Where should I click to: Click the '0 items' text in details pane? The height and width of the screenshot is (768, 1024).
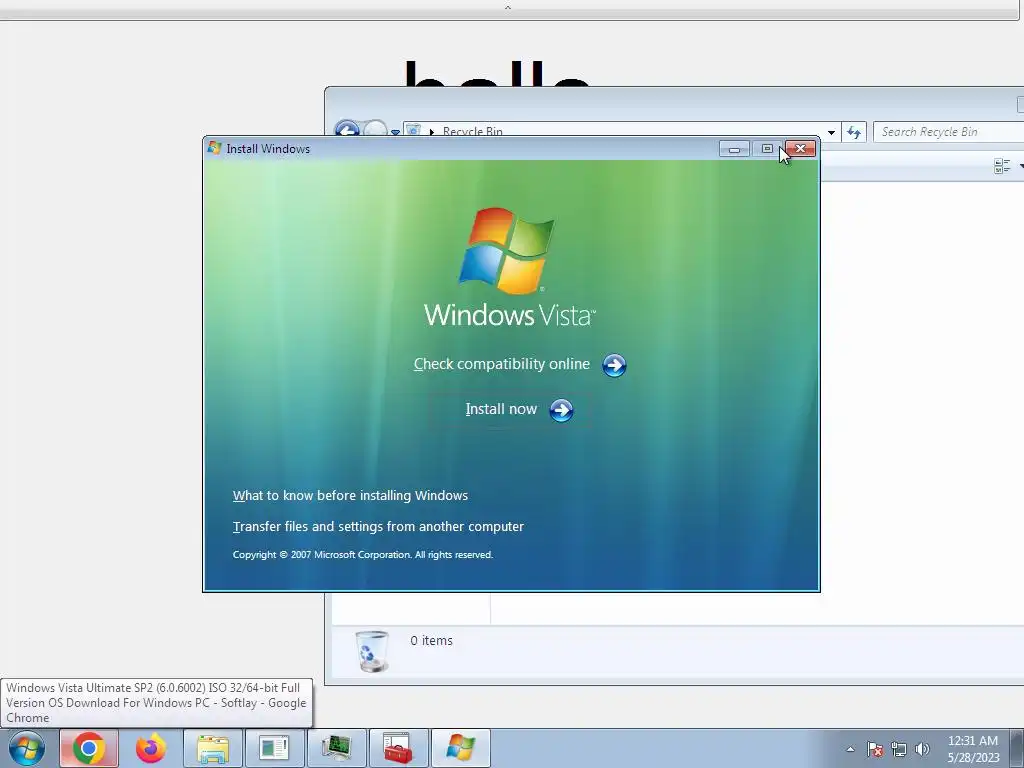point(431,641)
